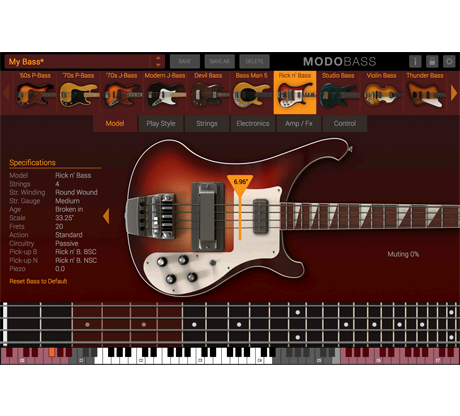Screen dimensions: 460x416
Task: Click the Rick n' B. BSC pickup value
Action: pyautogui.click(x=76, y=252)
